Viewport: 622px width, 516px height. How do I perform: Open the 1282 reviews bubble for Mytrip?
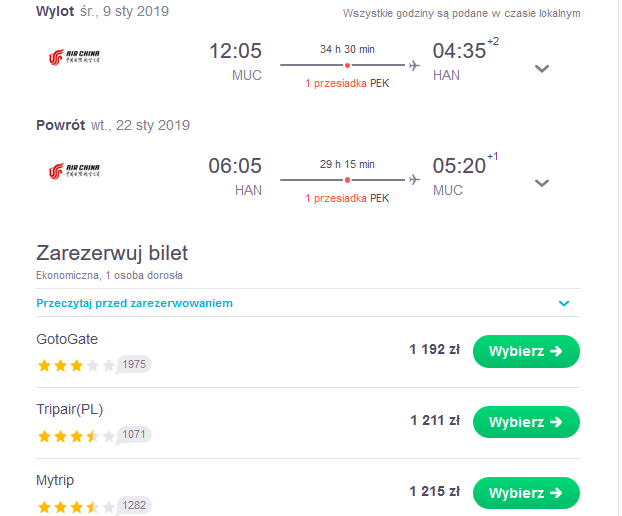134,506
